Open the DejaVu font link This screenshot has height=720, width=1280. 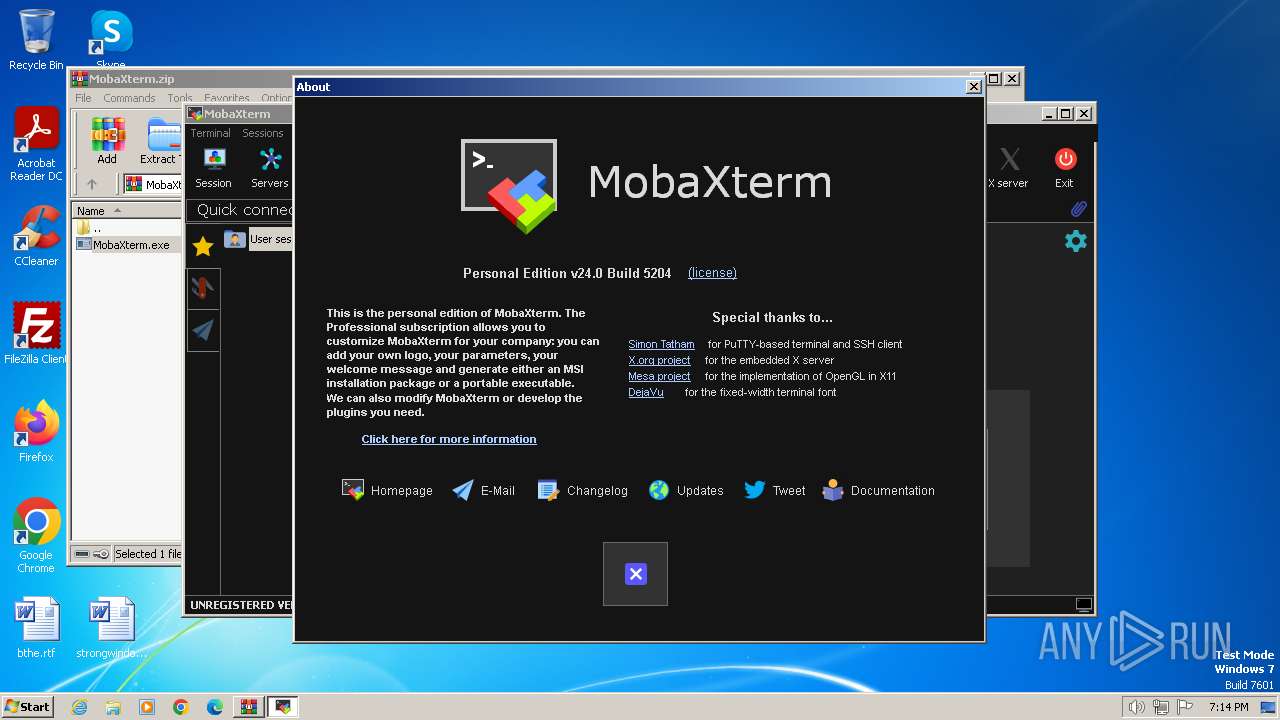(x=645, y=392)
